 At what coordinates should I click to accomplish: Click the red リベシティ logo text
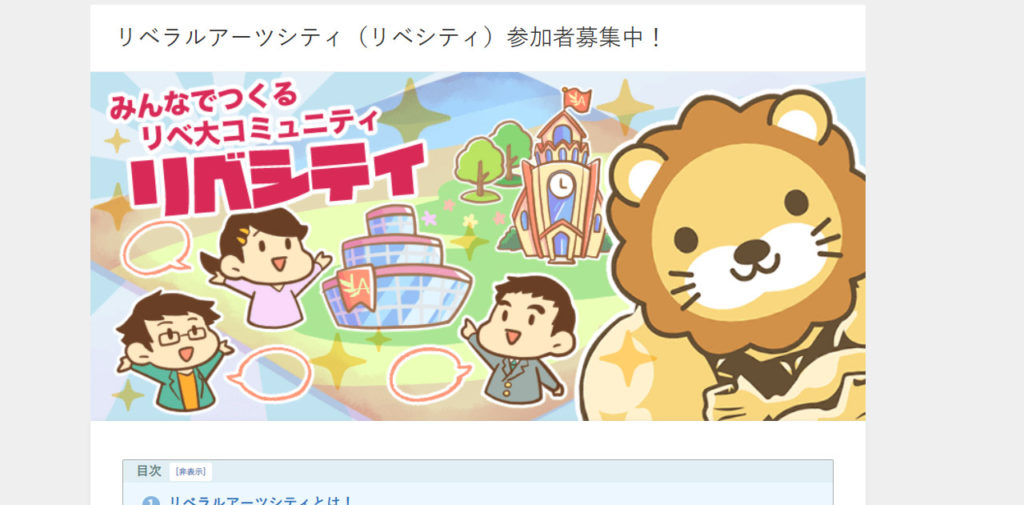[276, 177]
